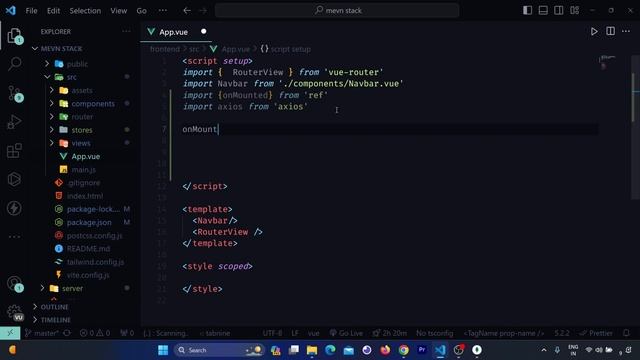Click the sync changes icon next to master
This screenshot has width=640, height=360.
pos(67,333)
